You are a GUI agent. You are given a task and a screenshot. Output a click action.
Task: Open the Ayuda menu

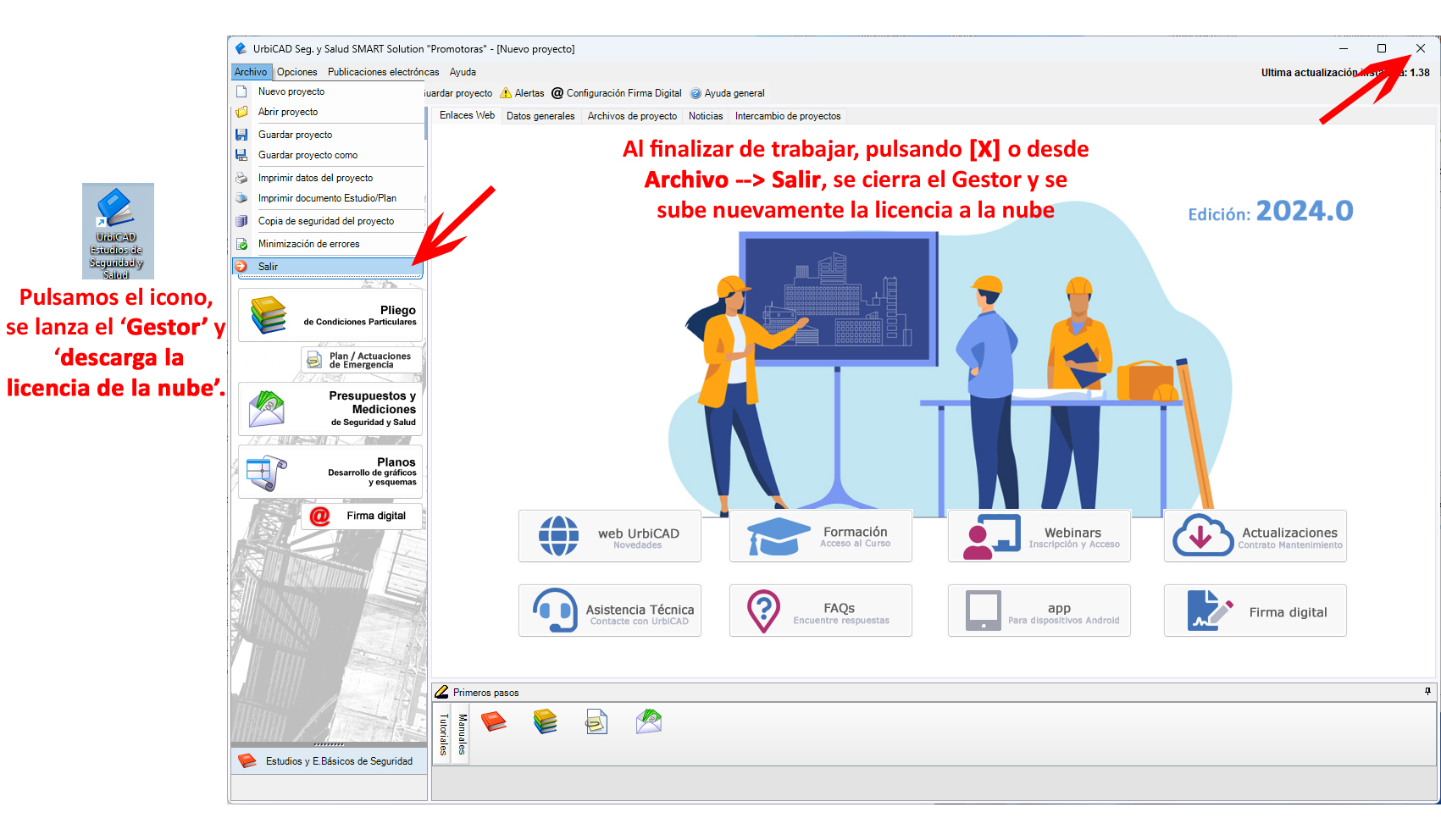click(x=463, y=72)
